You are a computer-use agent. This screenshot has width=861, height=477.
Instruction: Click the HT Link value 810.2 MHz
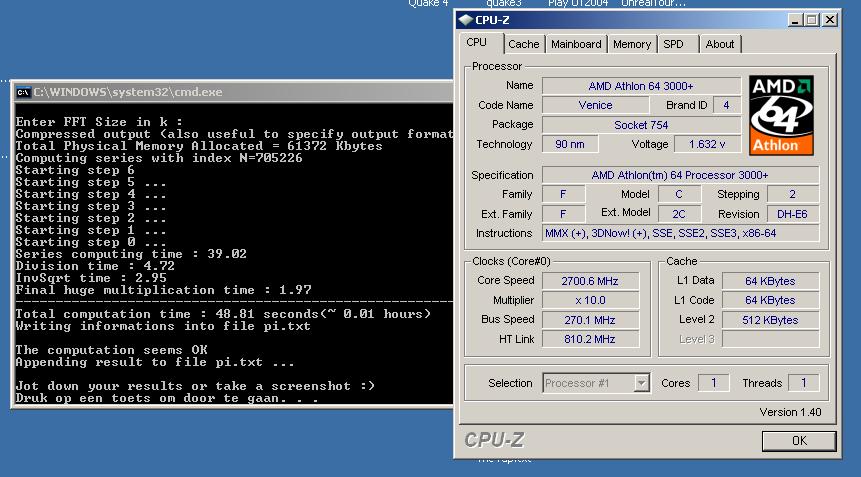590,339
